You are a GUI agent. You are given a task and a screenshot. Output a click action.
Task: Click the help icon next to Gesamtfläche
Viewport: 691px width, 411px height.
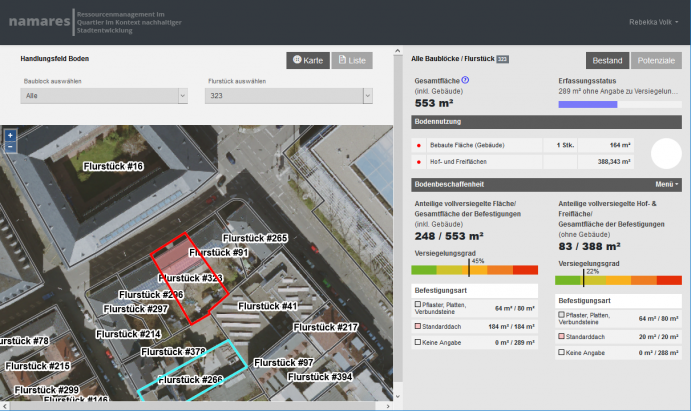point(466,80)
